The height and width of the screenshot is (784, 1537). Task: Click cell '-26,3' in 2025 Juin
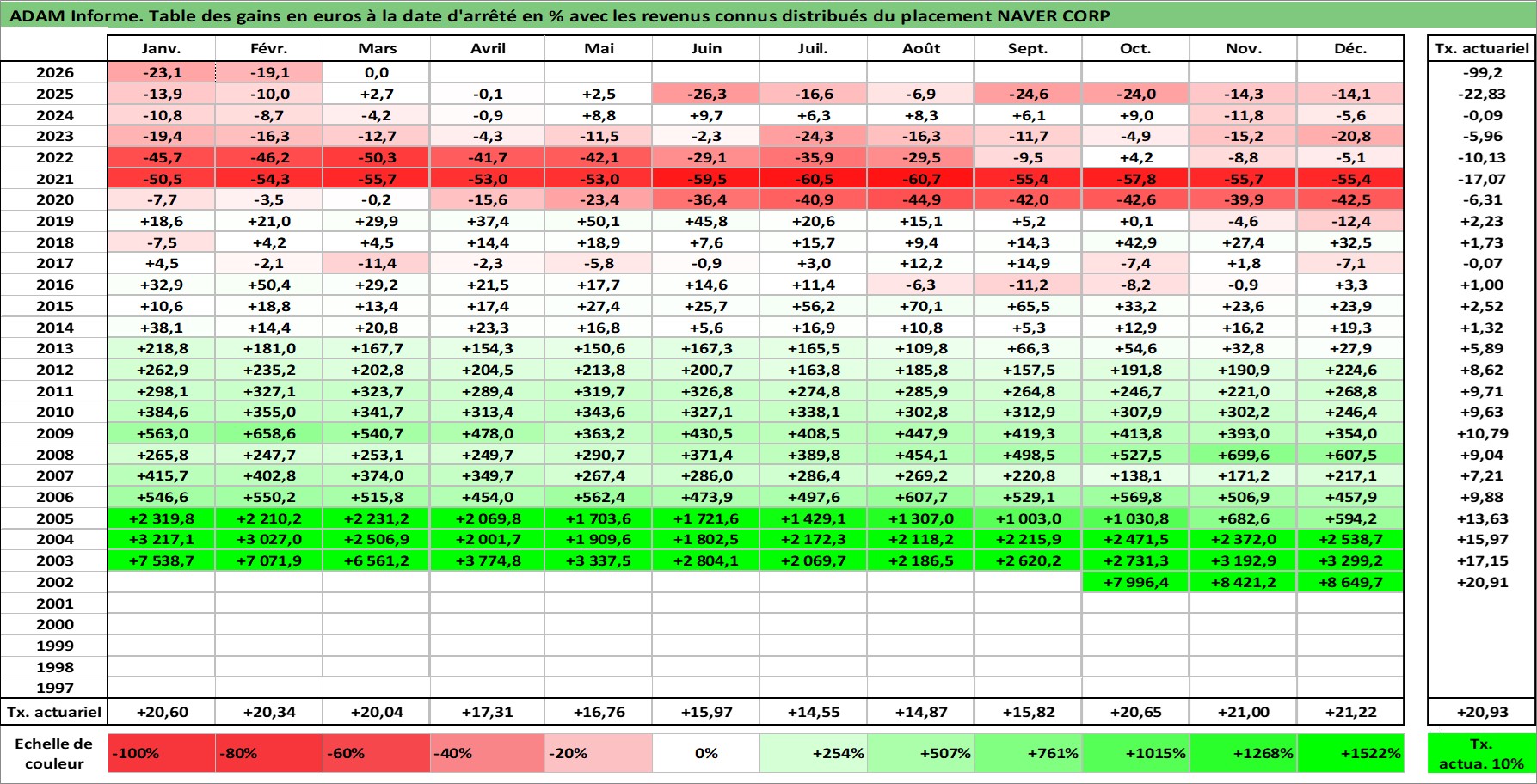(706, 94)
